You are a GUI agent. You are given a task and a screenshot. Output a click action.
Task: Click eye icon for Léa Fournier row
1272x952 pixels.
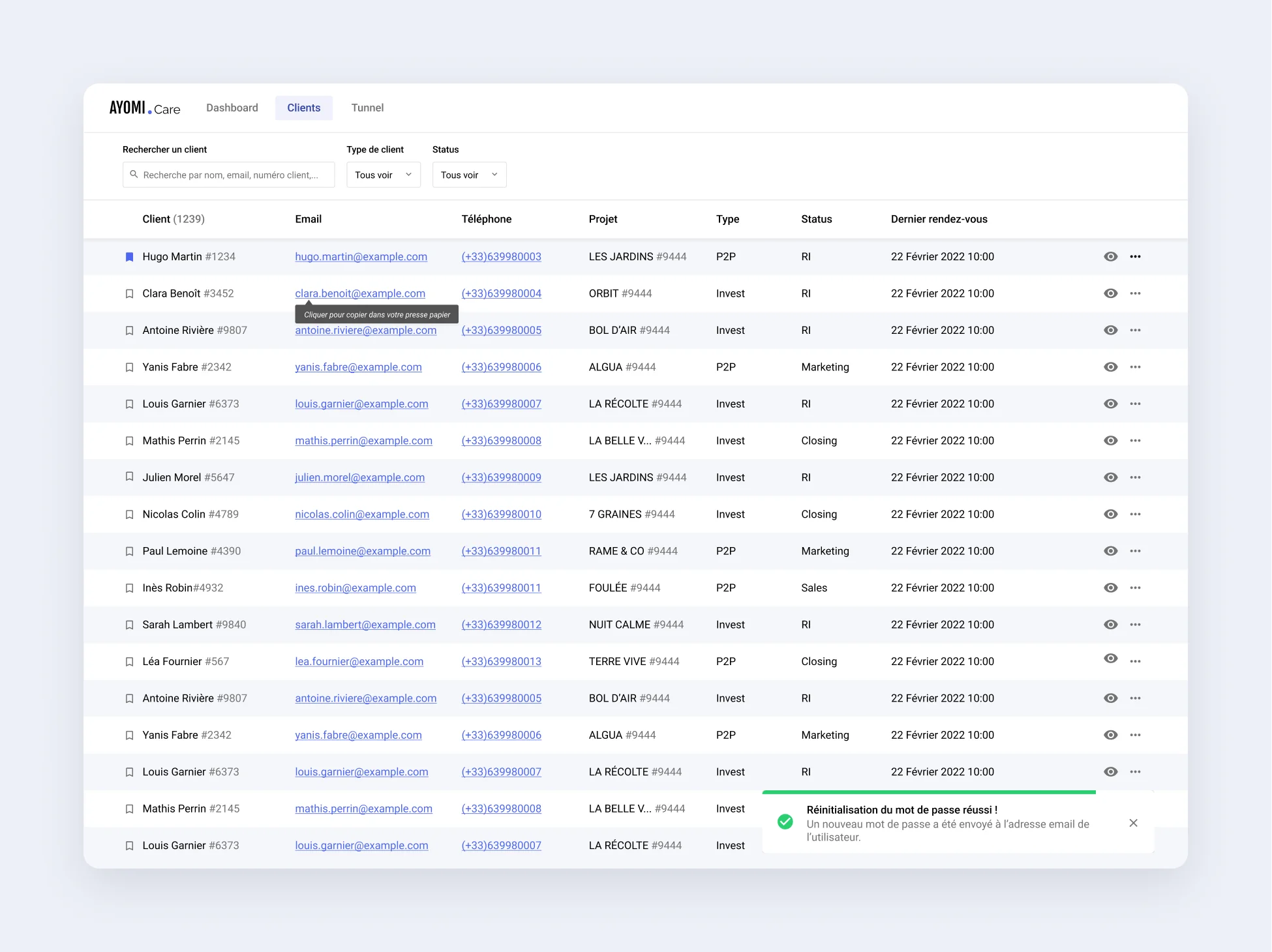[x=1110, y=659]
